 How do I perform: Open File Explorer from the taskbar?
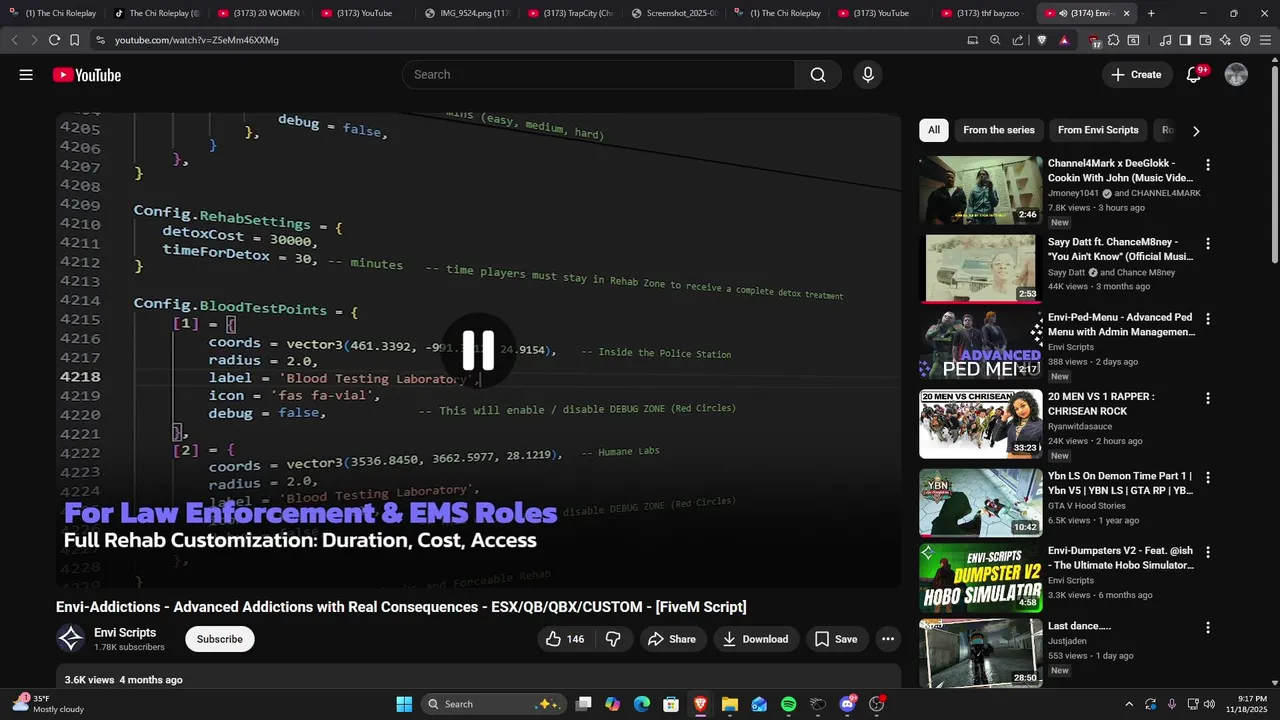(x=729, y=704)
